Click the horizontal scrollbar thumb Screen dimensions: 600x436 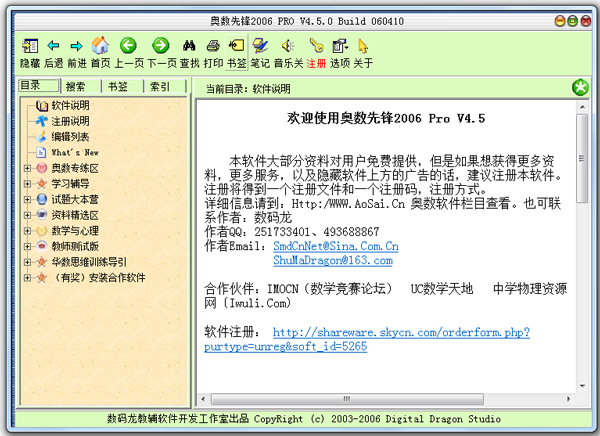[347, 399]
